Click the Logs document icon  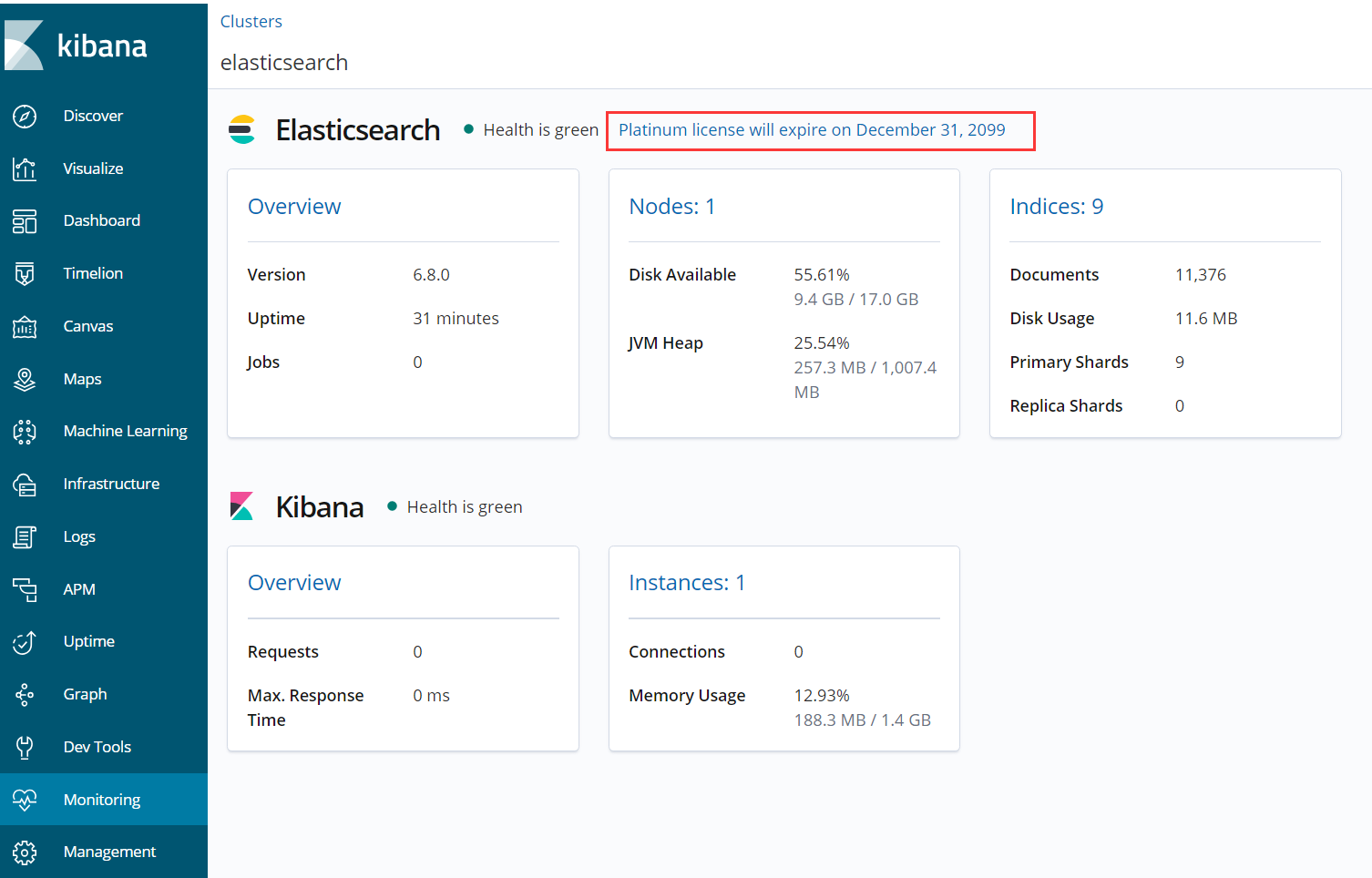click(25, 536)
